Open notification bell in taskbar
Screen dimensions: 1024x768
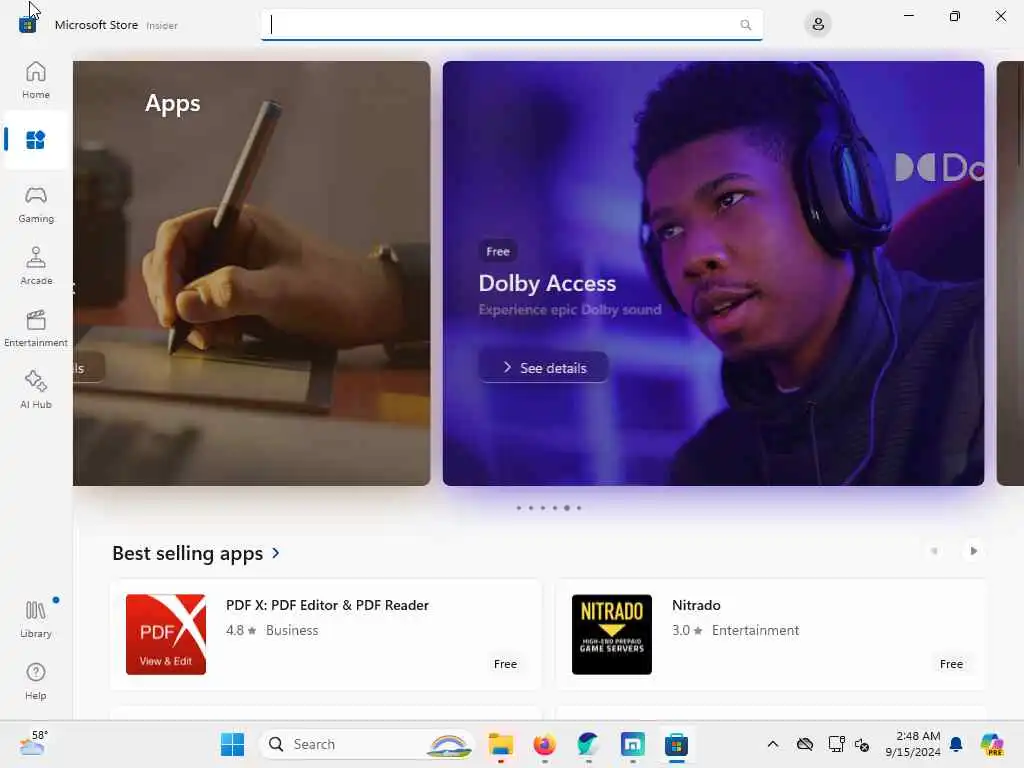click(x=956, y=744)
